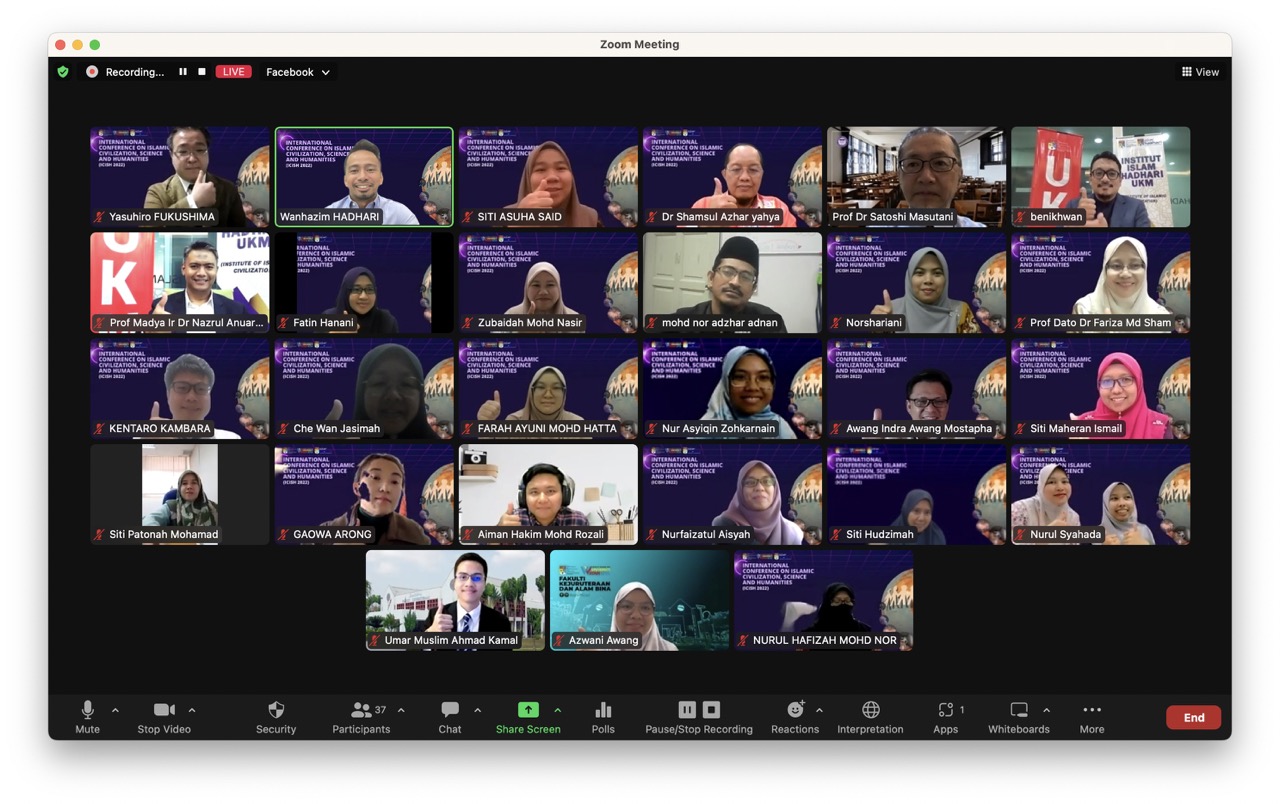1280x804 pixels.
Task: Select Wanhazim HADHARI's video tile
Action: pos(364,176)
